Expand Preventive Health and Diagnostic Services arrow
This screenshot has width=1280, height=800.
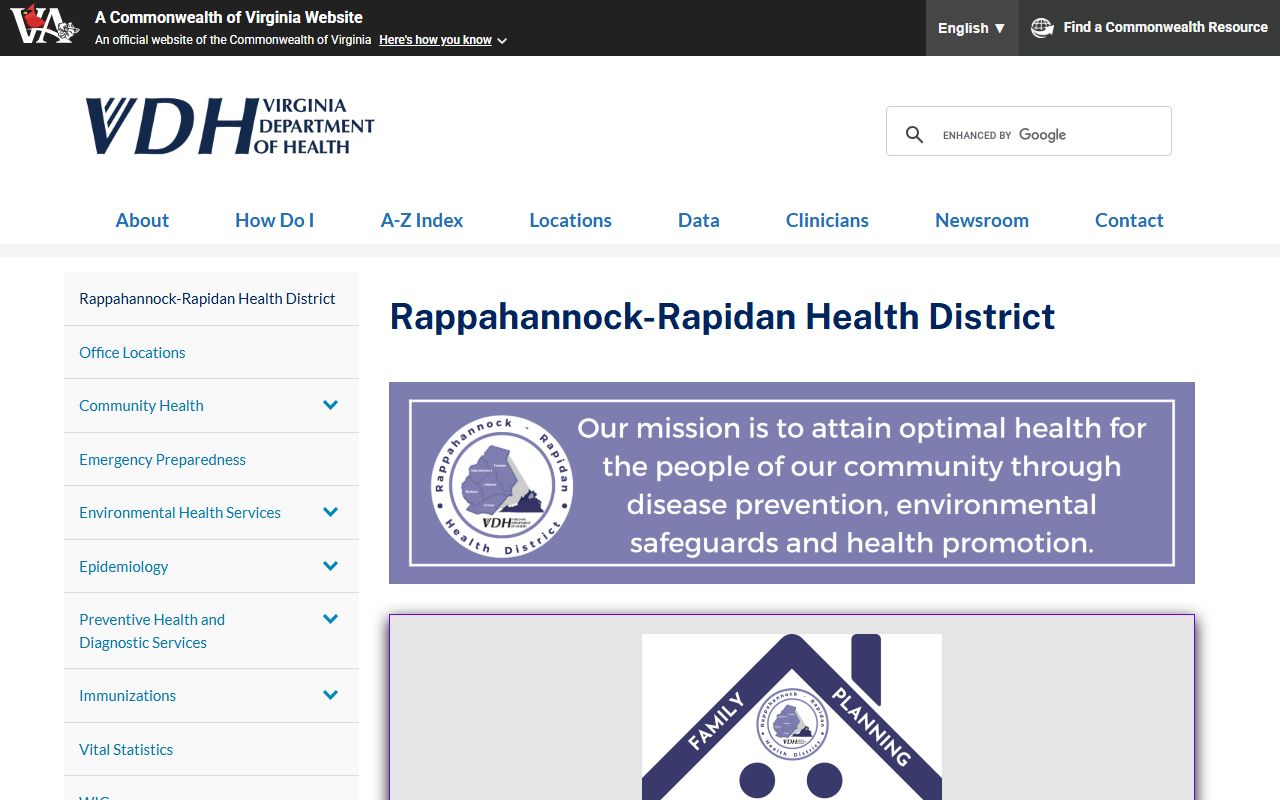pyautogui.click(x=331, y=619)
